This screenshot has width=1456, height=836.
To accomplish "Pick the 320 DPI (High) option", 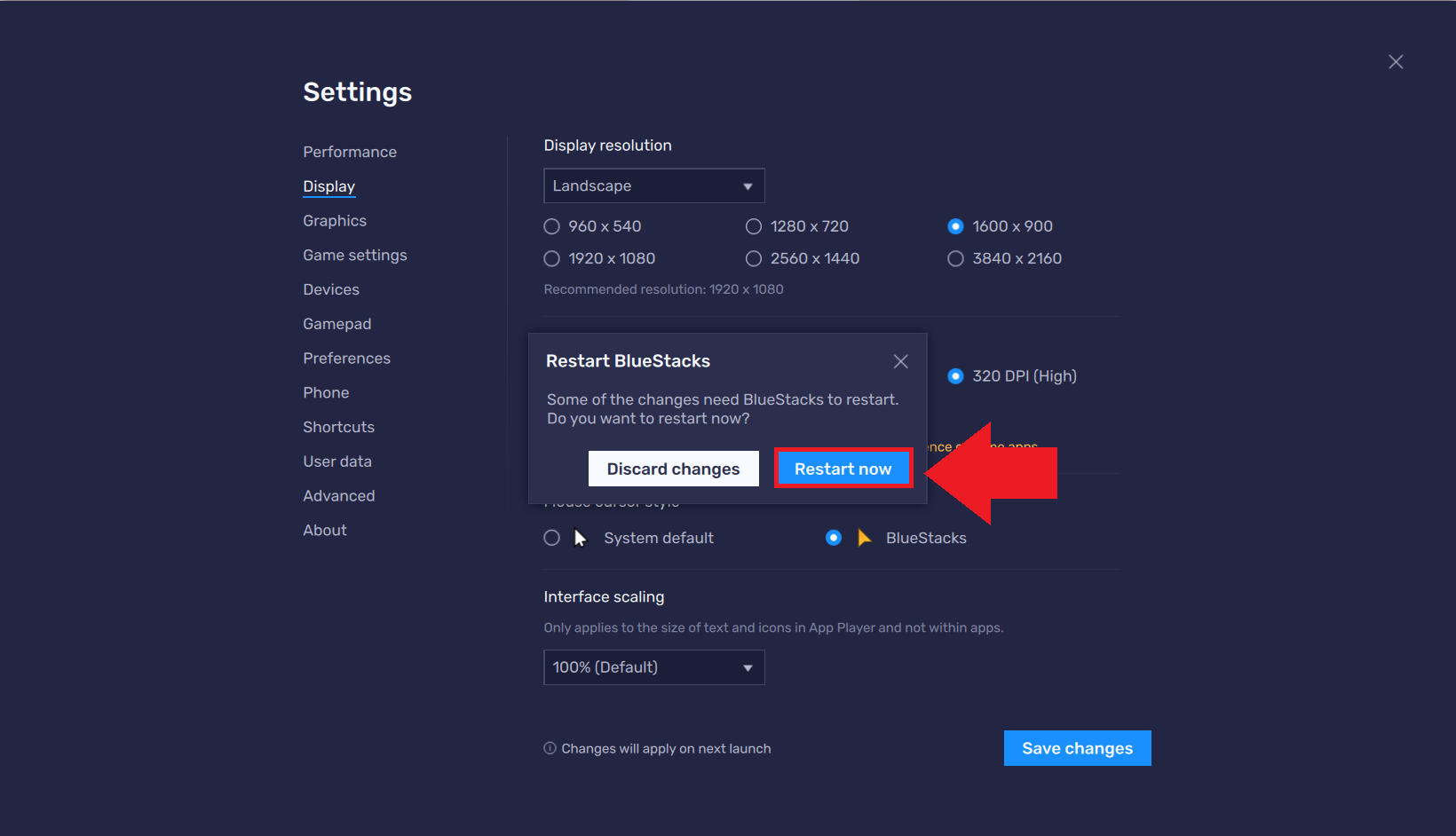I will [955, 376].
